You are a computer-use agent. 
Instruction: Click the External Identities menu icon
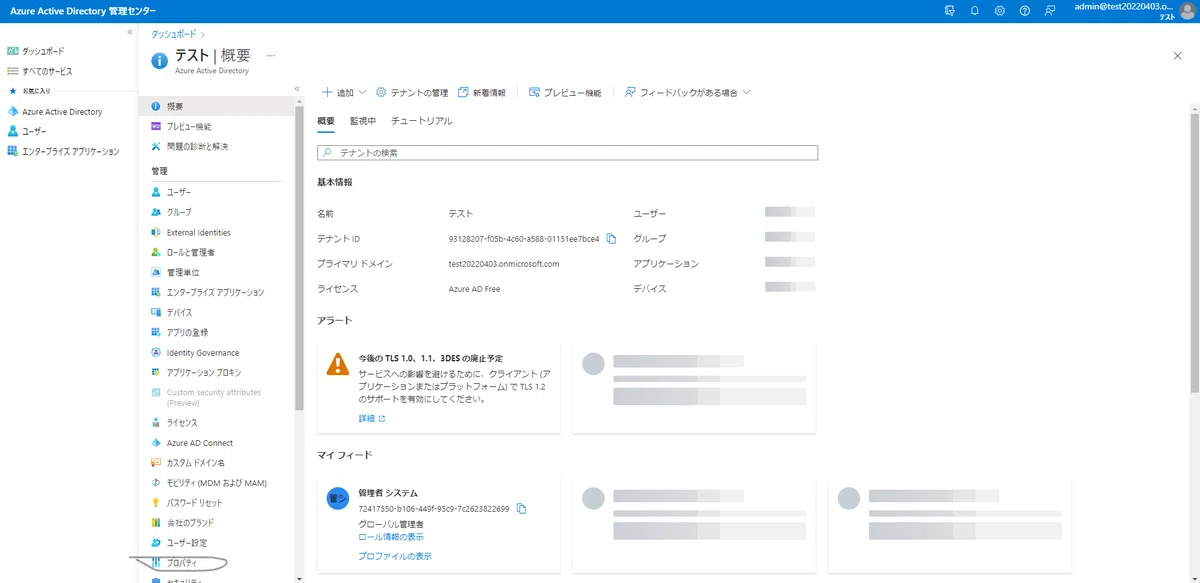coord(156,233)
